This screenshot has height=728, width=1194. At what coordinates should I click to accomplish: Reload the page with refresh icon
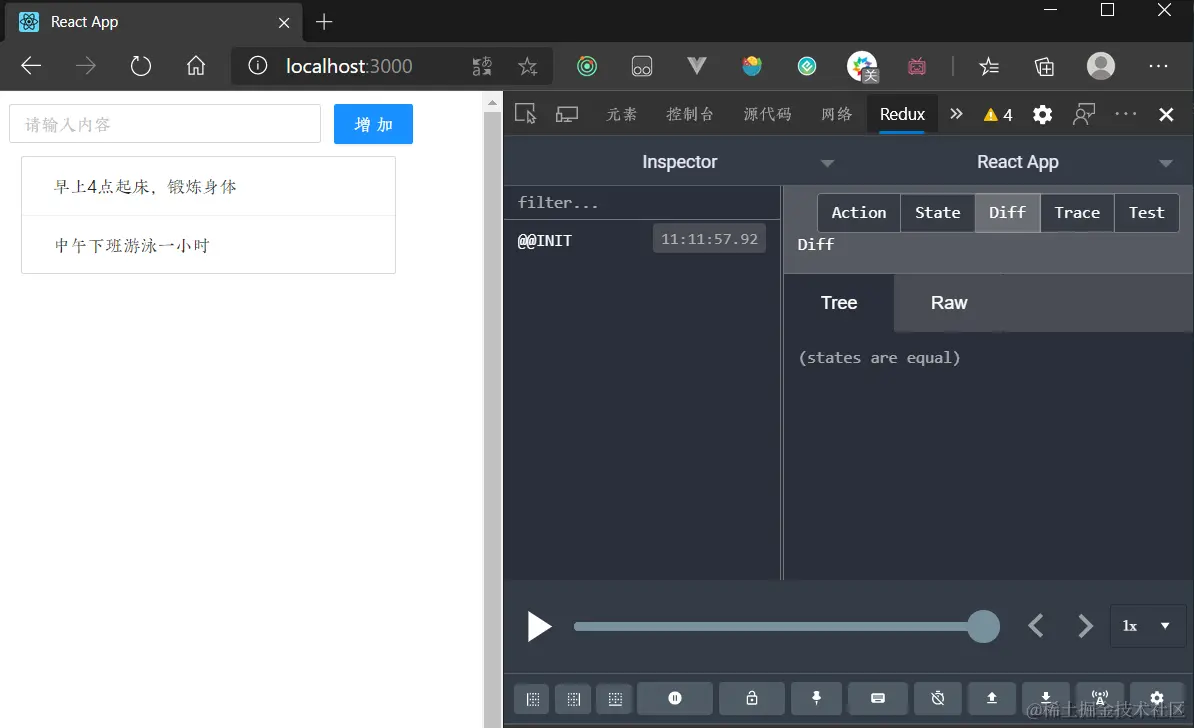point(141,66)
